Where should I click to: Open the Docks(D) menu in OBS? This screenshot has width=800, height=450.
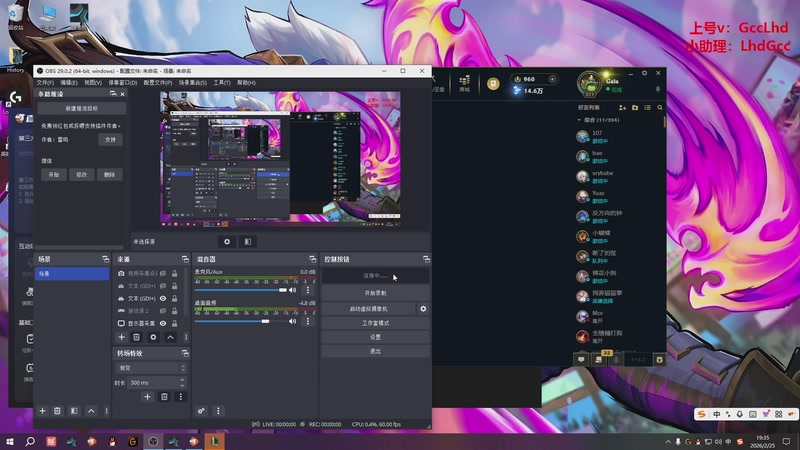click(x=122, y=83)
